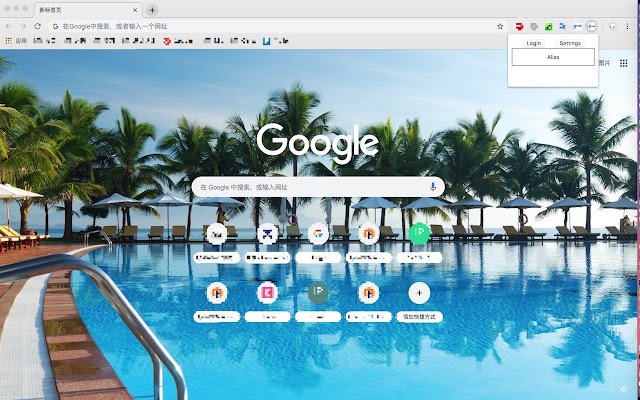Viewport: 640px width, 400px height.
Task: Click the highlighted circular extension icon
Action: point(591,27)
